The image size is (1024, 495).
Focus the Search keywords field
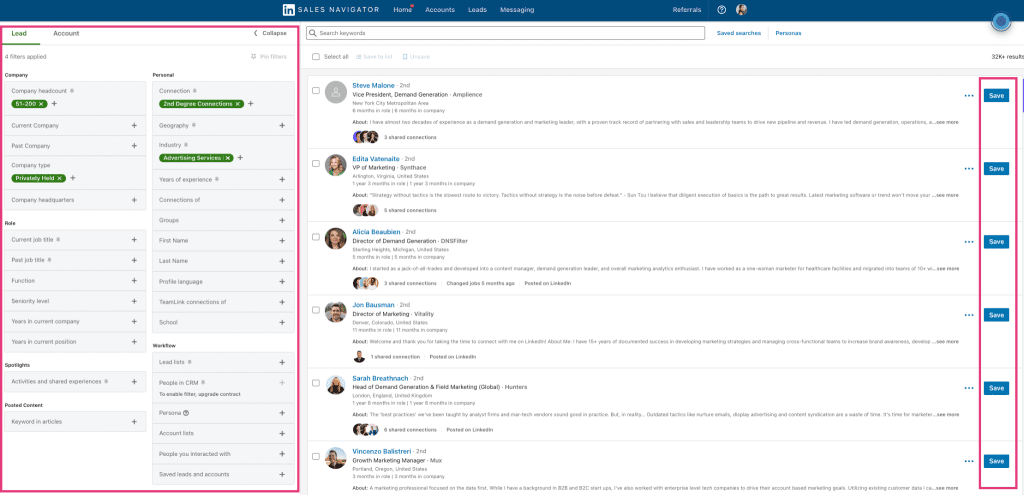pos(505,33)
